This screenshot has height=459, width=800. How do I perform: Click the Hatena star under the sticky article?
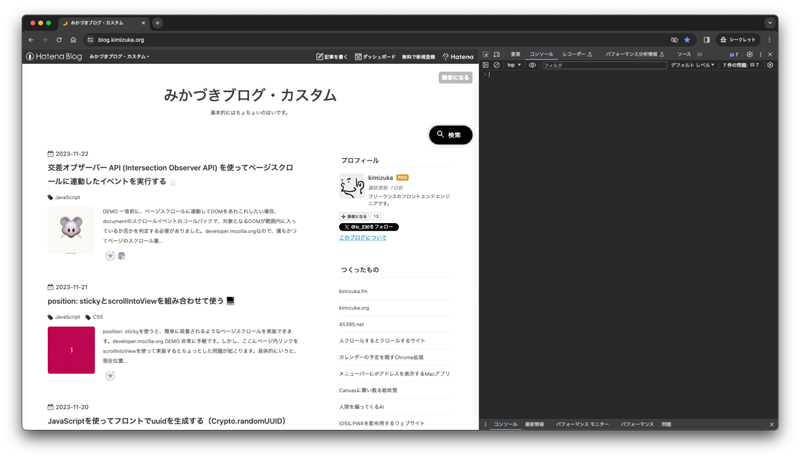click(x=110, y=376)
